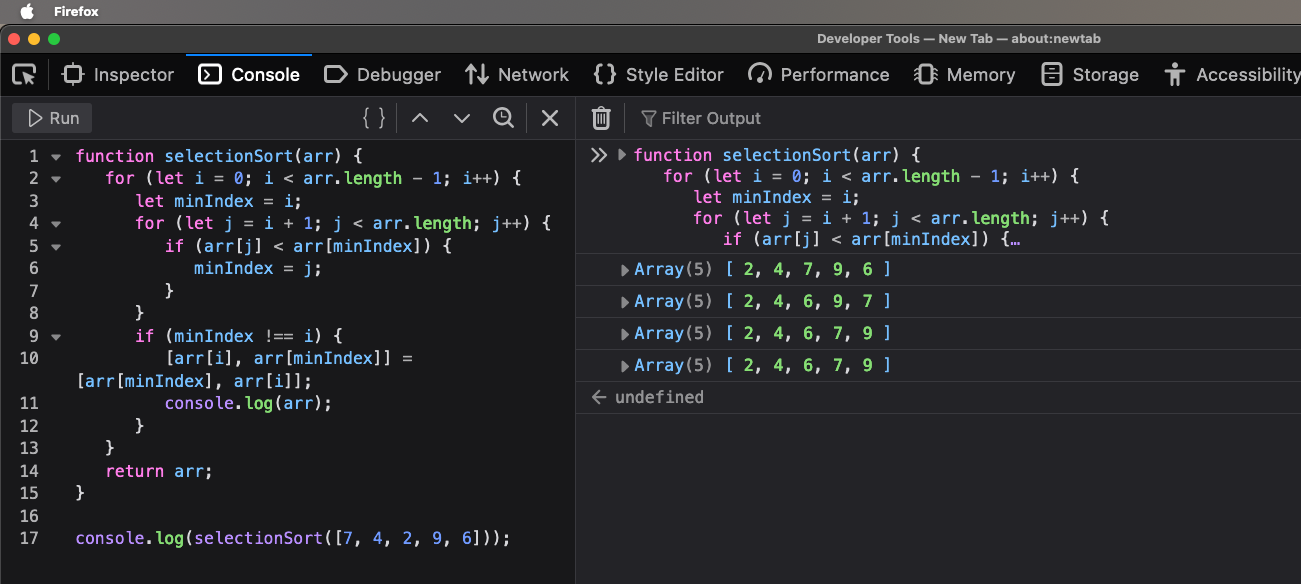Click the console.log(selectionSort(...)) line
The width and height of the screenshot is (1301, 584).
(x=293, y=538)
